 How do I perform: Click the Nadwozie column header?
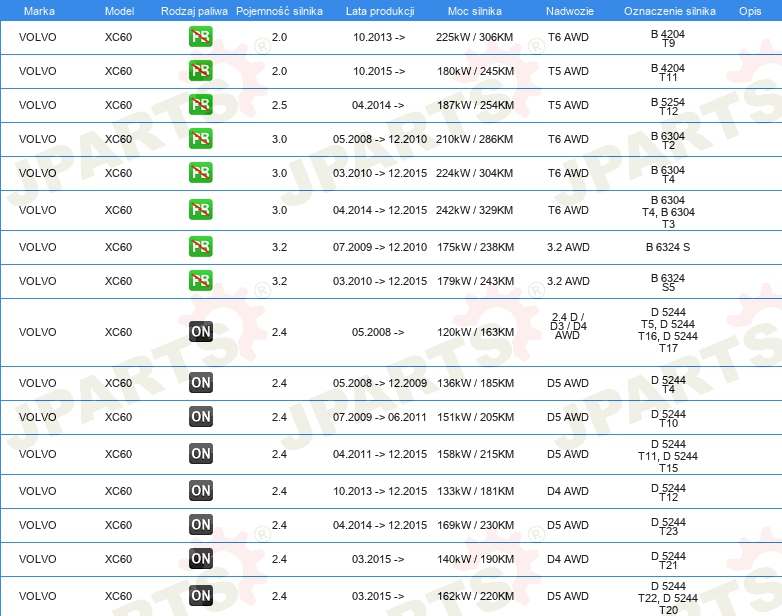[x=570, y=11]
